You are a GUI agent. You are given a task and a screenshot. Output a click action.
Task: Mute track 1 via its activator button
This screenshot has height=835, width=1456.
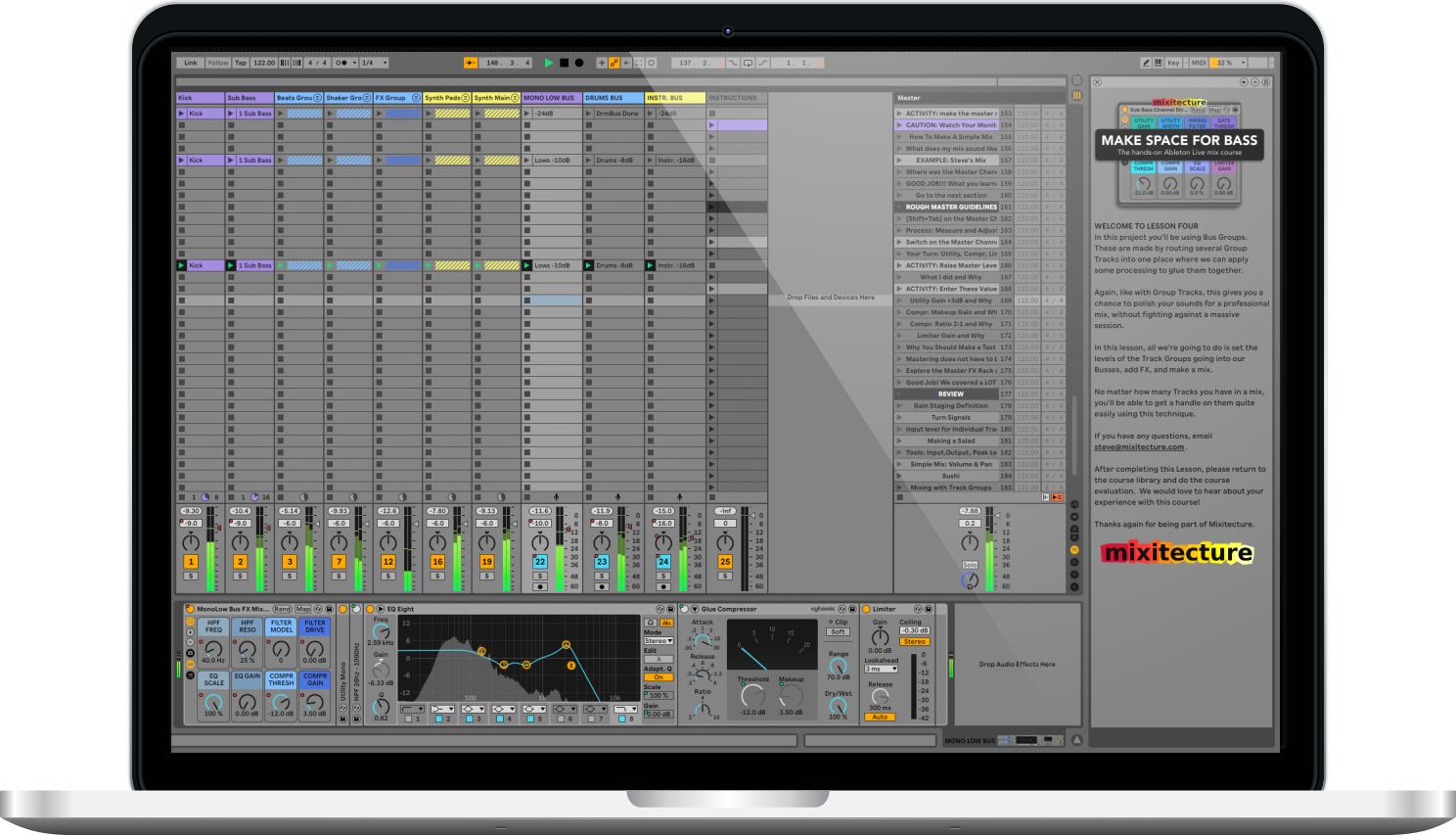[x=191, y=562]
